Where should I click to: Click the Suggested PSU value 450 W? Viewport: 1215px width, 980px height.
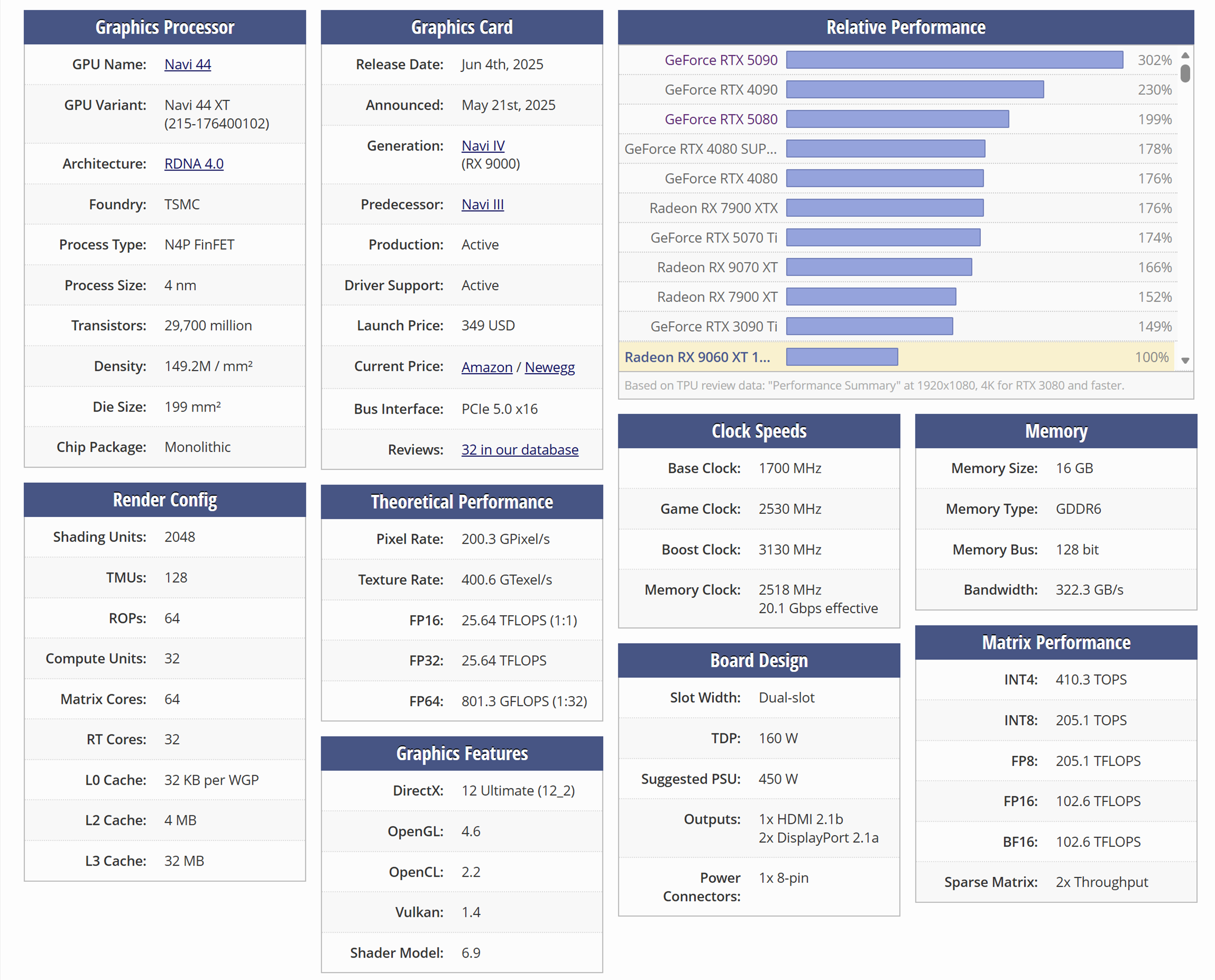pos(778,779)
